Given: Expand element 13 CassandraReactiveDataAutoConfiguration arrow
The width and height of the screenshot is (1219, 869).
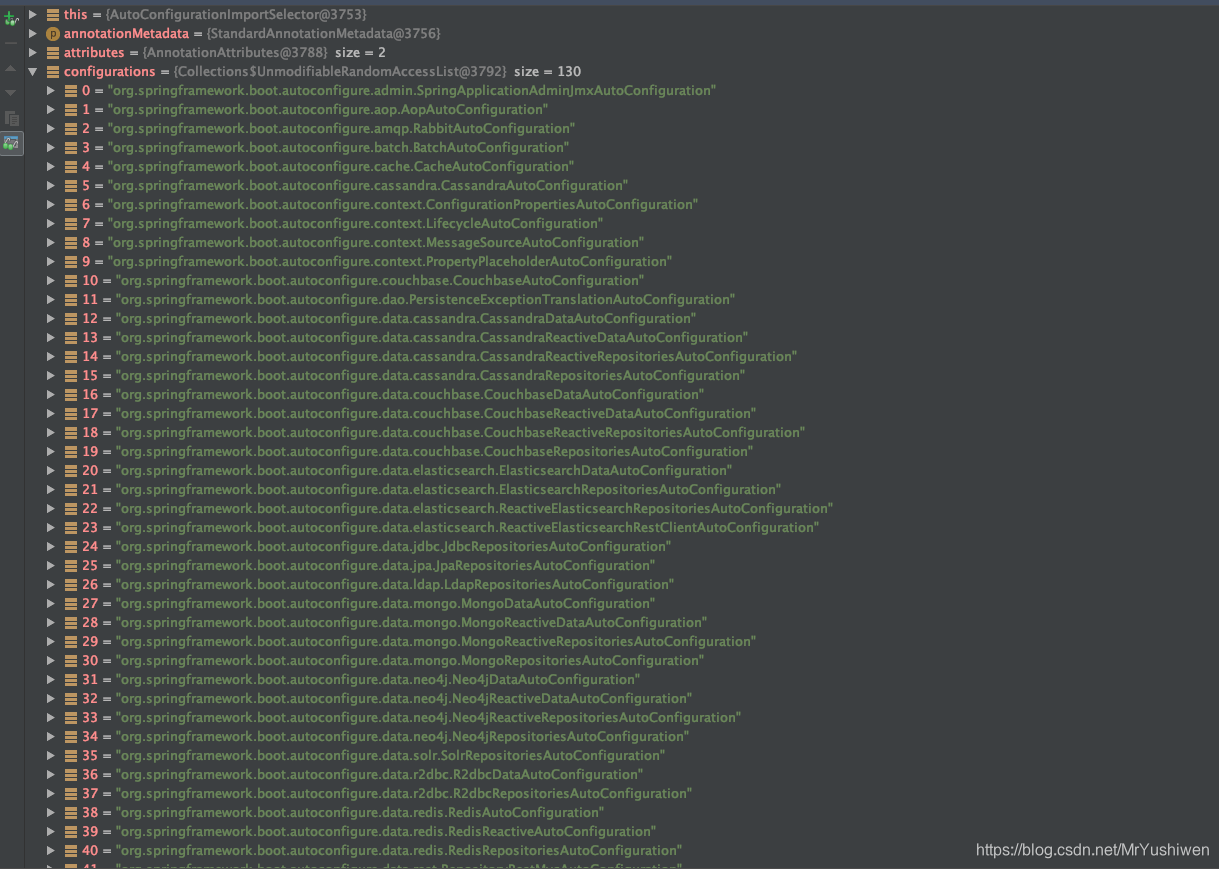Looking at the screenshot, I should (x=51, y=338).
